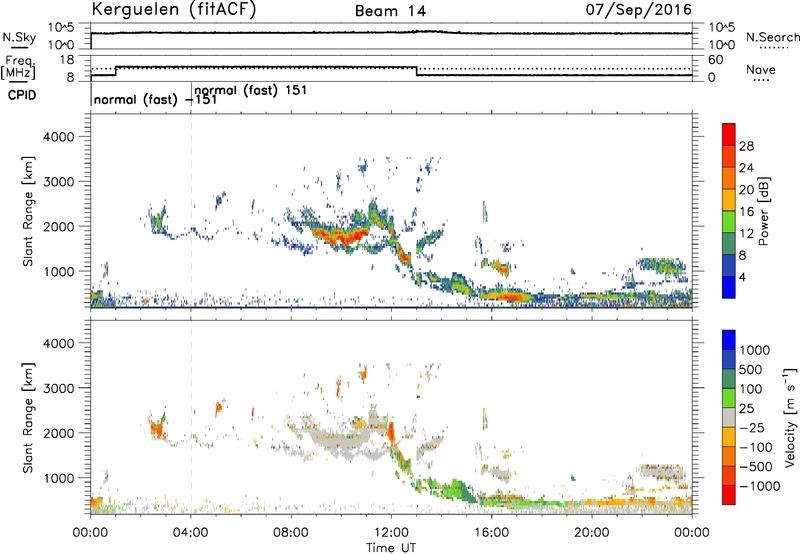Screen dimensions: 800x554
Task: Click the '60' Nave axis value
Action: click(715, 60)
